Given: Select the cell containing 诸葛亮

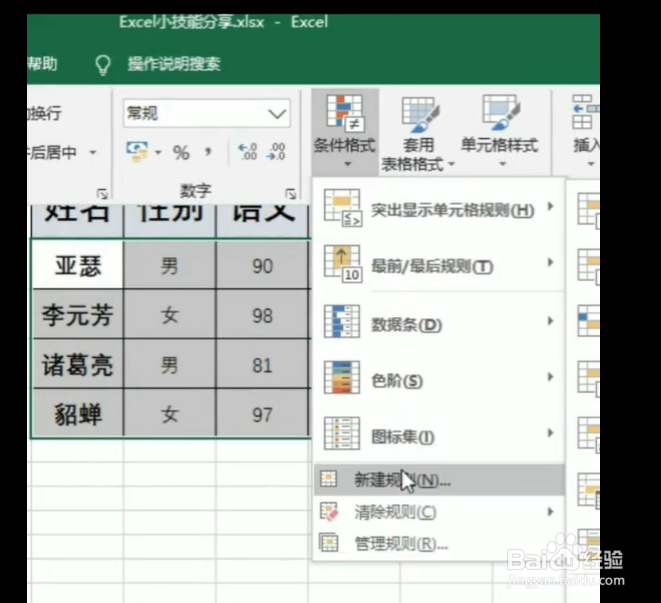Looking at the screenshot, I should click(x=78, y=364).
